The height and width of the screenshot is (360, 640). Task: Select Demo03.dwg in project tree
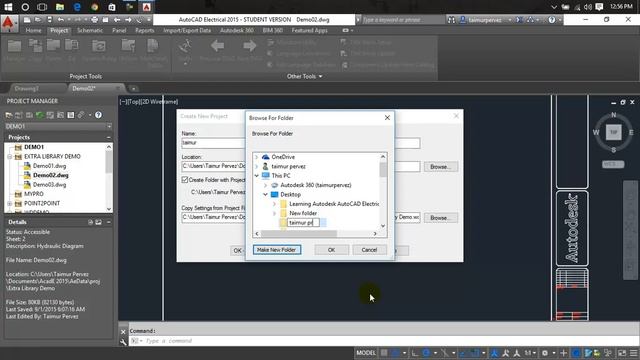[x=49, y=184]
